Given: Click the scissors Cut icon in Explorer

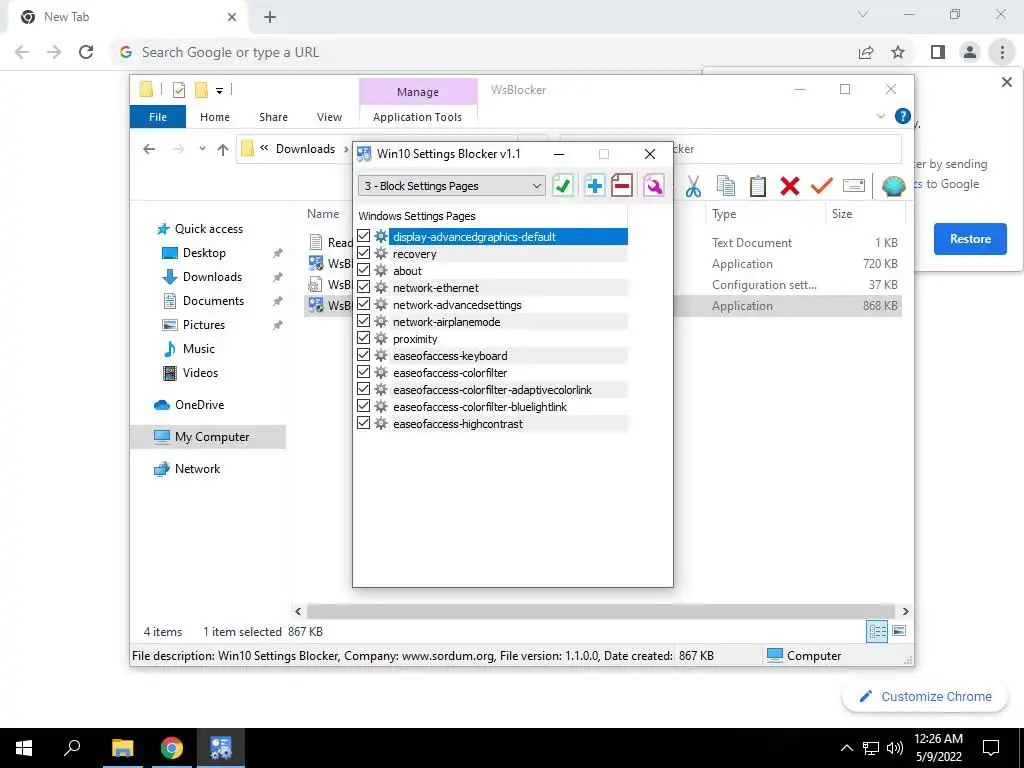Looking at the screenshot, I should [x=693, y=186].
